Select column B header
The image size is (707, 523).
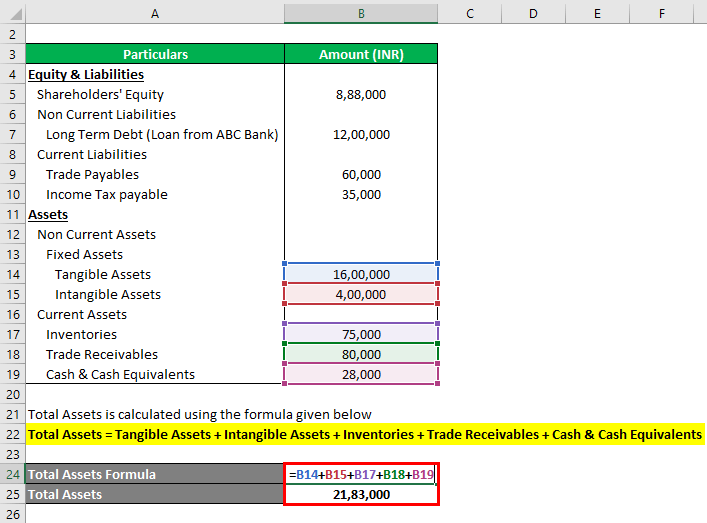coord(361,14)
